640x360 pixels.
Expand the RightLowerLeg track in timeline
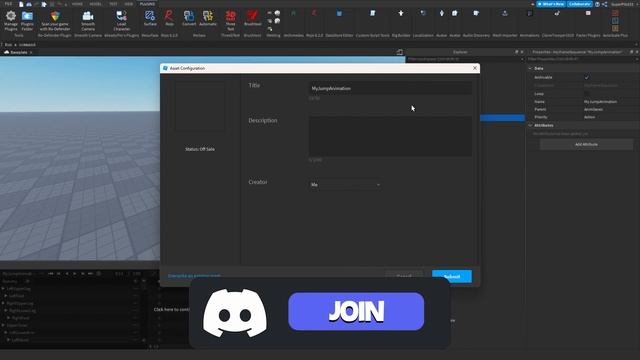tap(6, 311)
